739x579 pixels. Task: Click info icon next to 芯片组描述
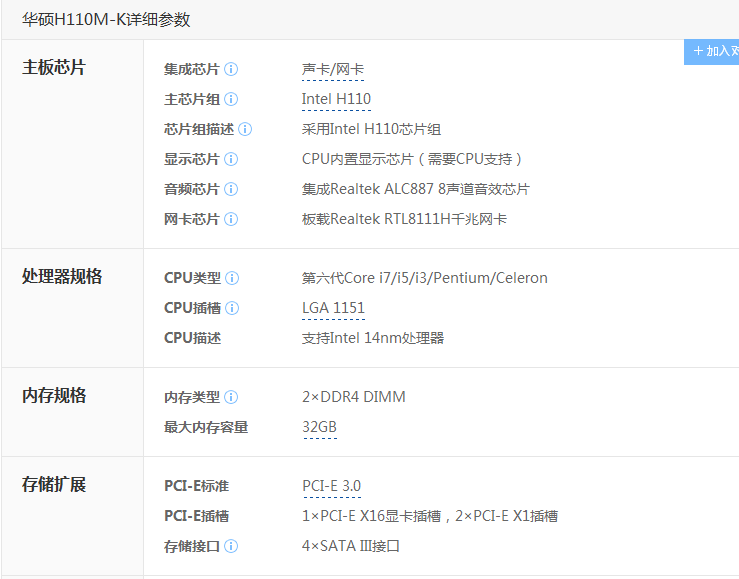pyautogui.click(x=245, y=129)
